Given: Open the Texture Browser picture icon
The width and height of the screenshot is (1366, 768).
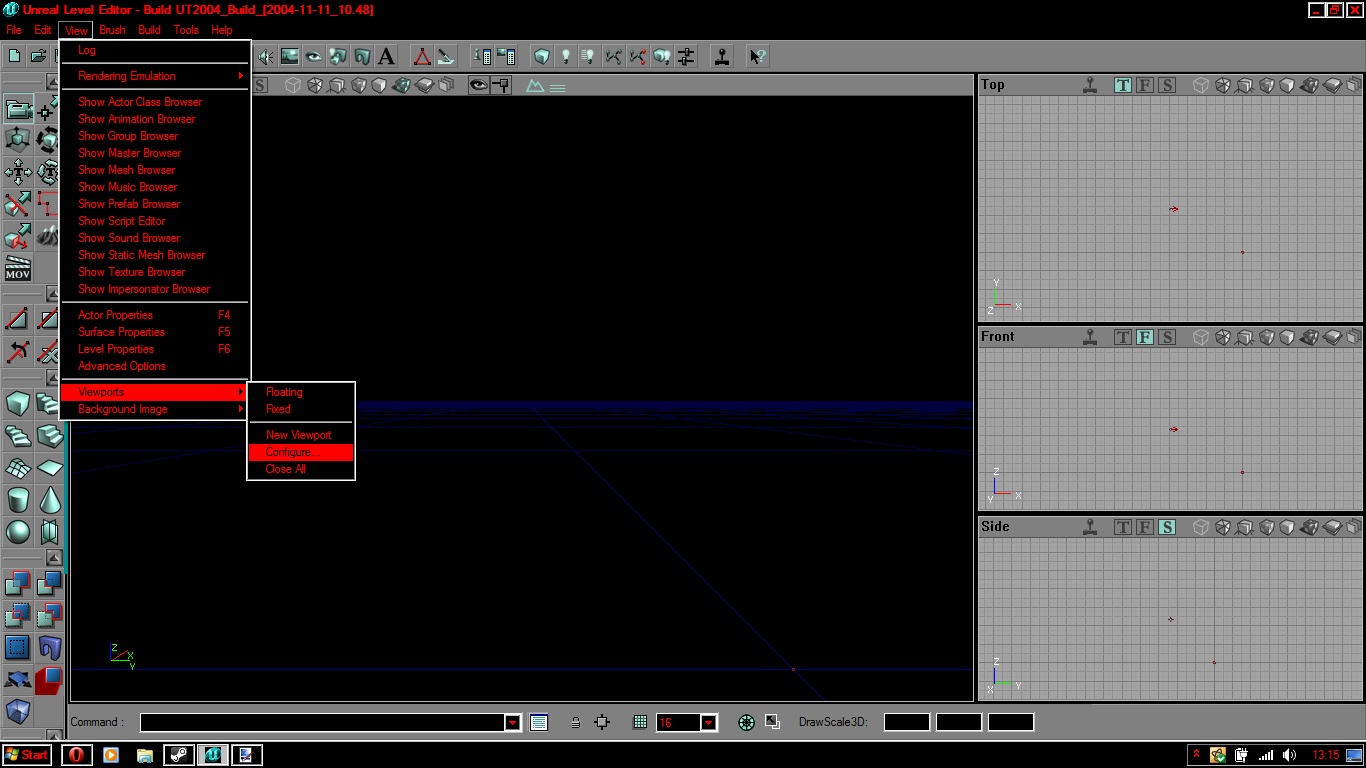Looking at the screenshot, I should [290, 57].
